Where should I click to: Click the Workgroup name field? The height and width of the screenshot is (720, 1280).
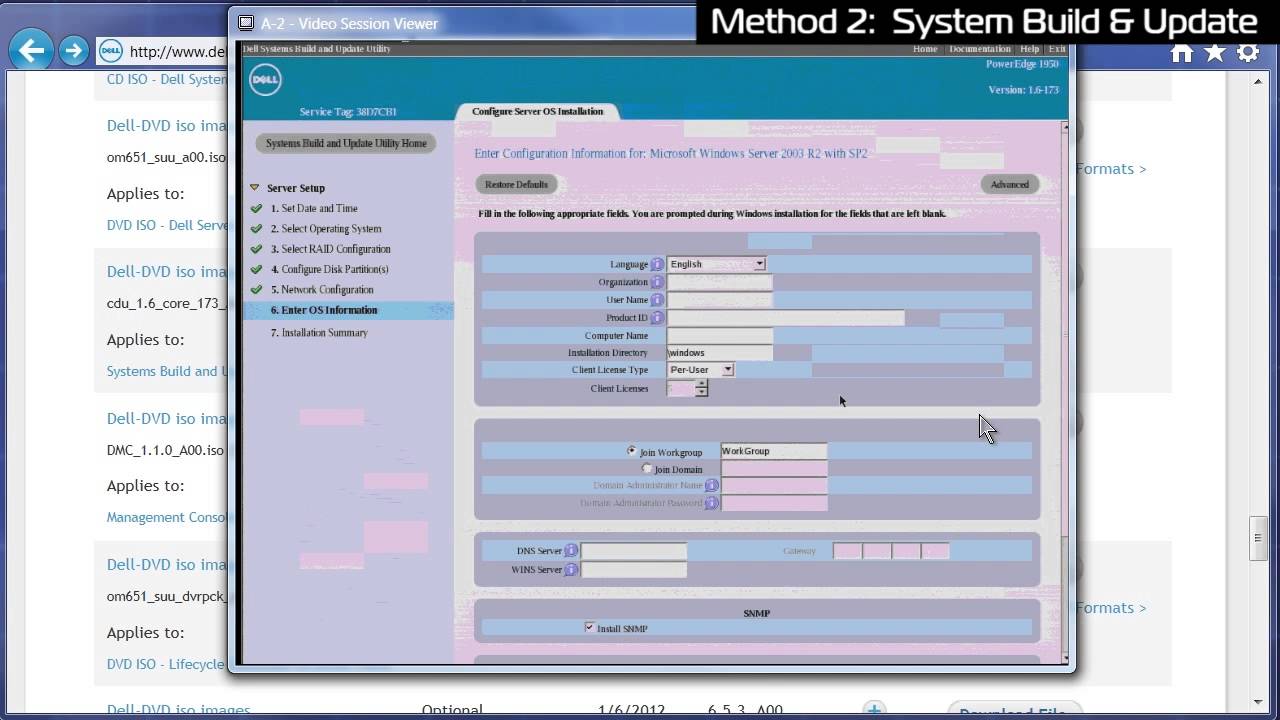774,451
